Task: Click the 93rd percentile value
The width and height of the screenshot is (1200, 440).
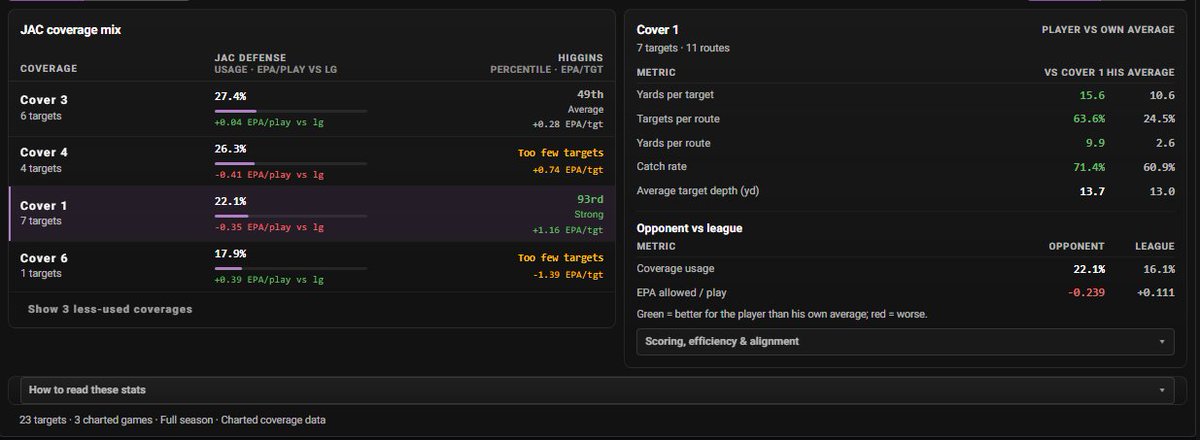Action: pyautogui.click(x=591, y=199)
